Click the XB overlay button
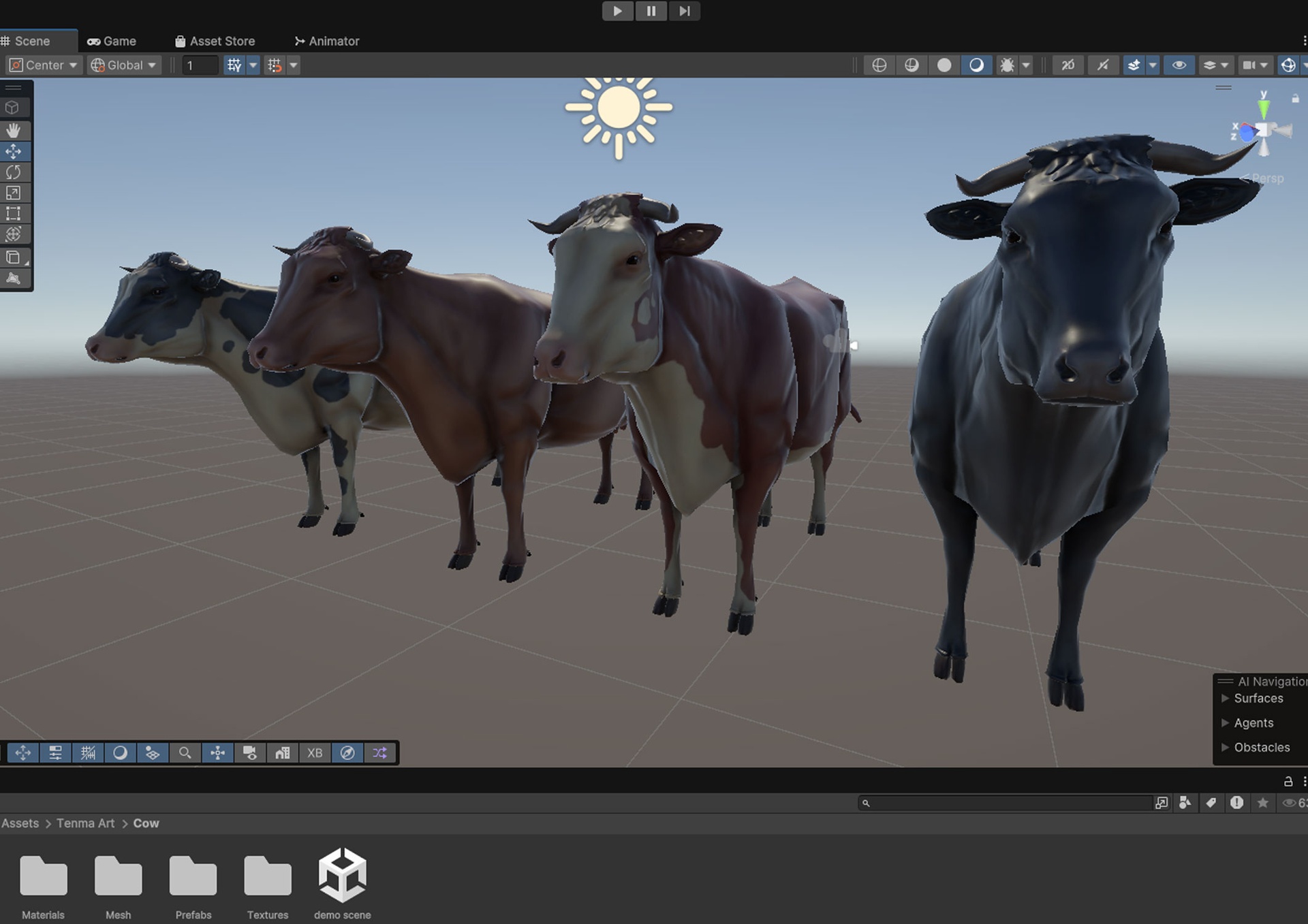Image resolution: width=1308 pixels, height=924 pixels. 315,752
